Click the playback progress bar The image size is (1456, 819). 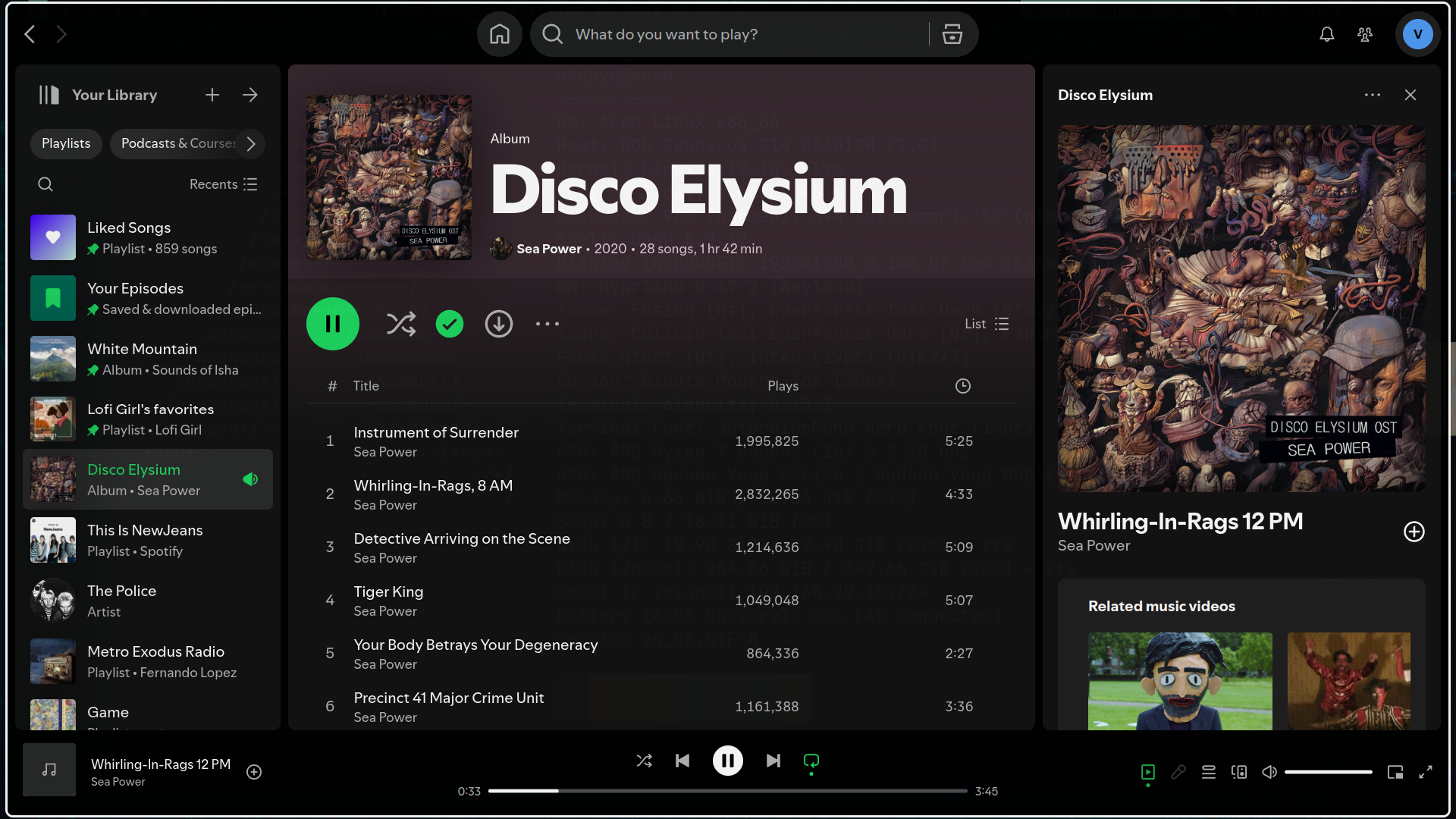click(x=726, y=791)
